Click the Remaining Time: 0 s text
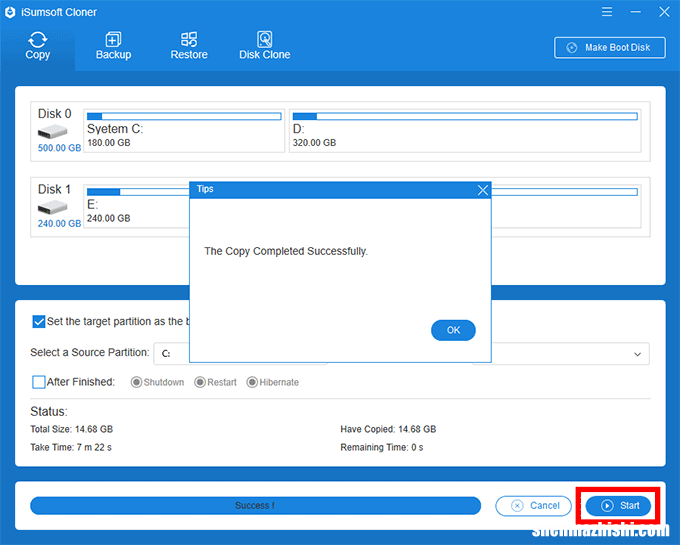Viewport: 680px width, 545px height. click(x=382, y=447)
